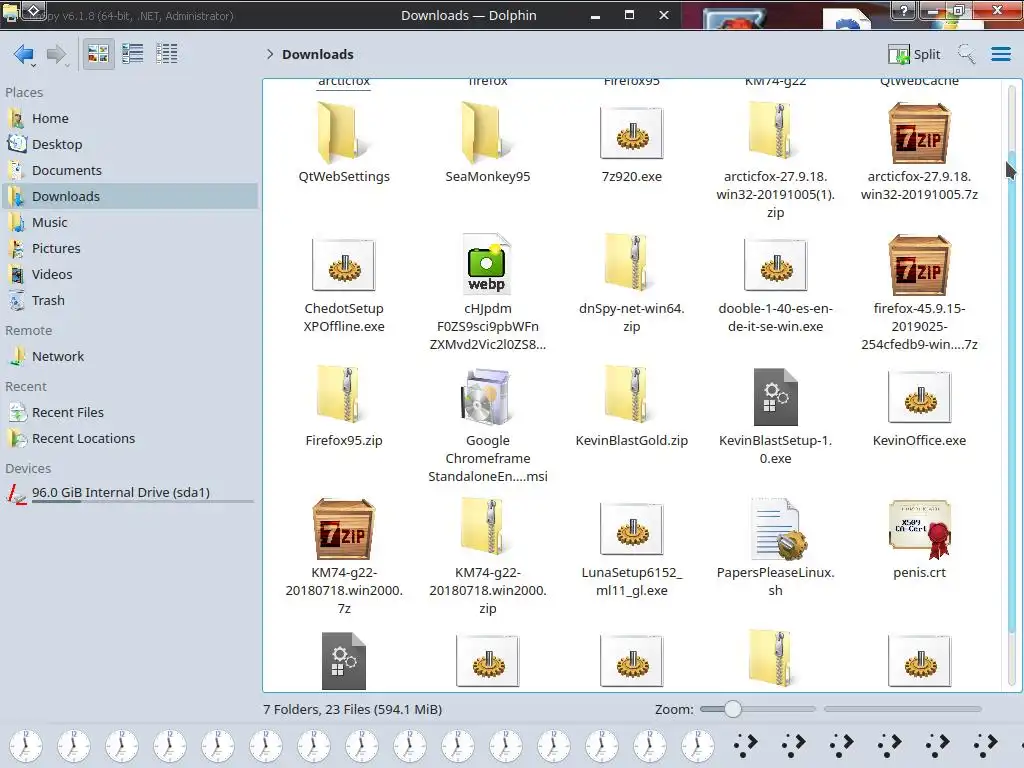1024x768 pixels.
Task: Click the 7z920.exe file name label
Action: [x=632, y=176]
